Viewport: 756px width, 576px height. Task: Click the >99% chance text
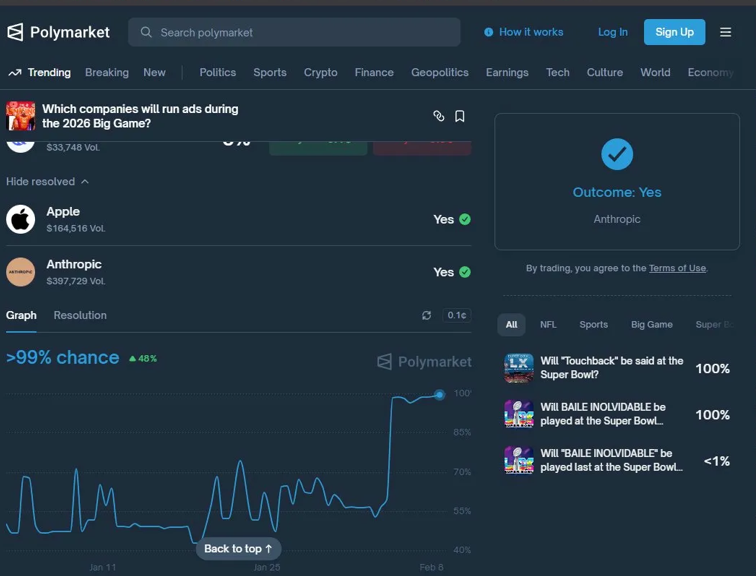click(x=63, y=358)
